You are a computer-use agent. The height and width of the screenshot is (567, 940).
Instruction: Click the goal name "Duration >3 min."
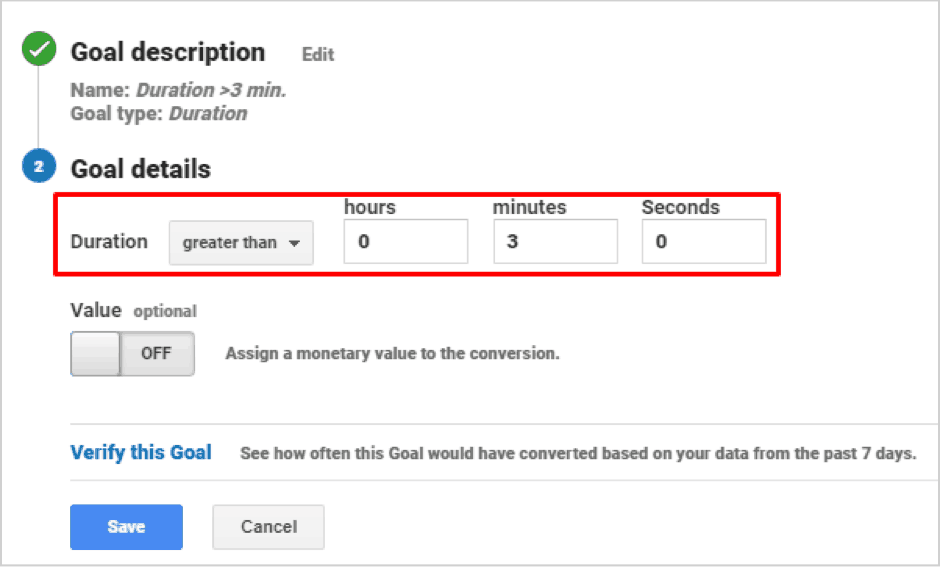tap(211, 90)
